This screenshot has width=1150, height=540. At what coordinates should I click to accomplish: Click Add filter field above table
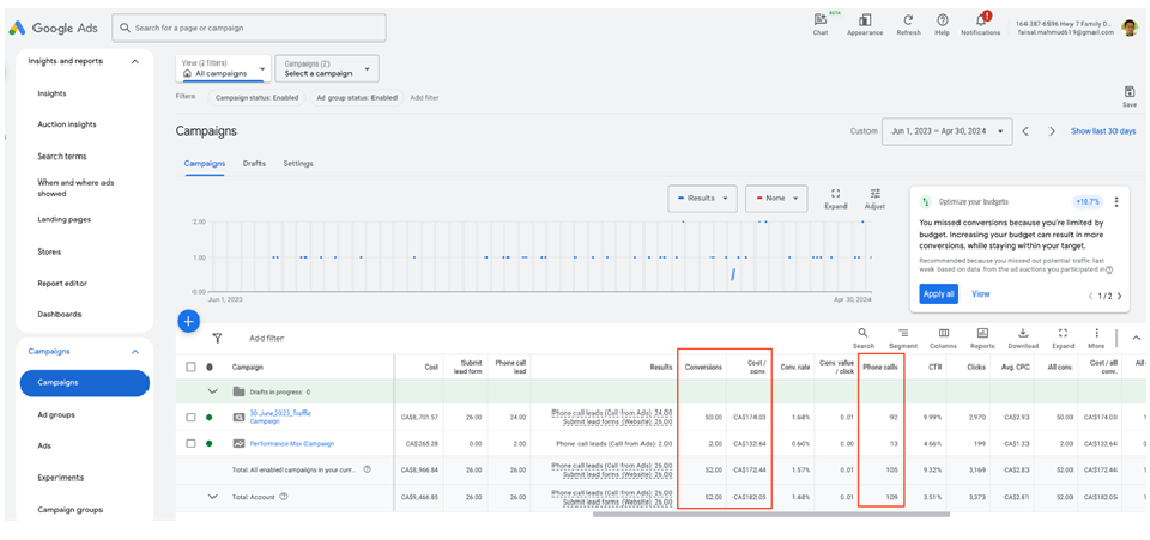[x=267, y=338]
